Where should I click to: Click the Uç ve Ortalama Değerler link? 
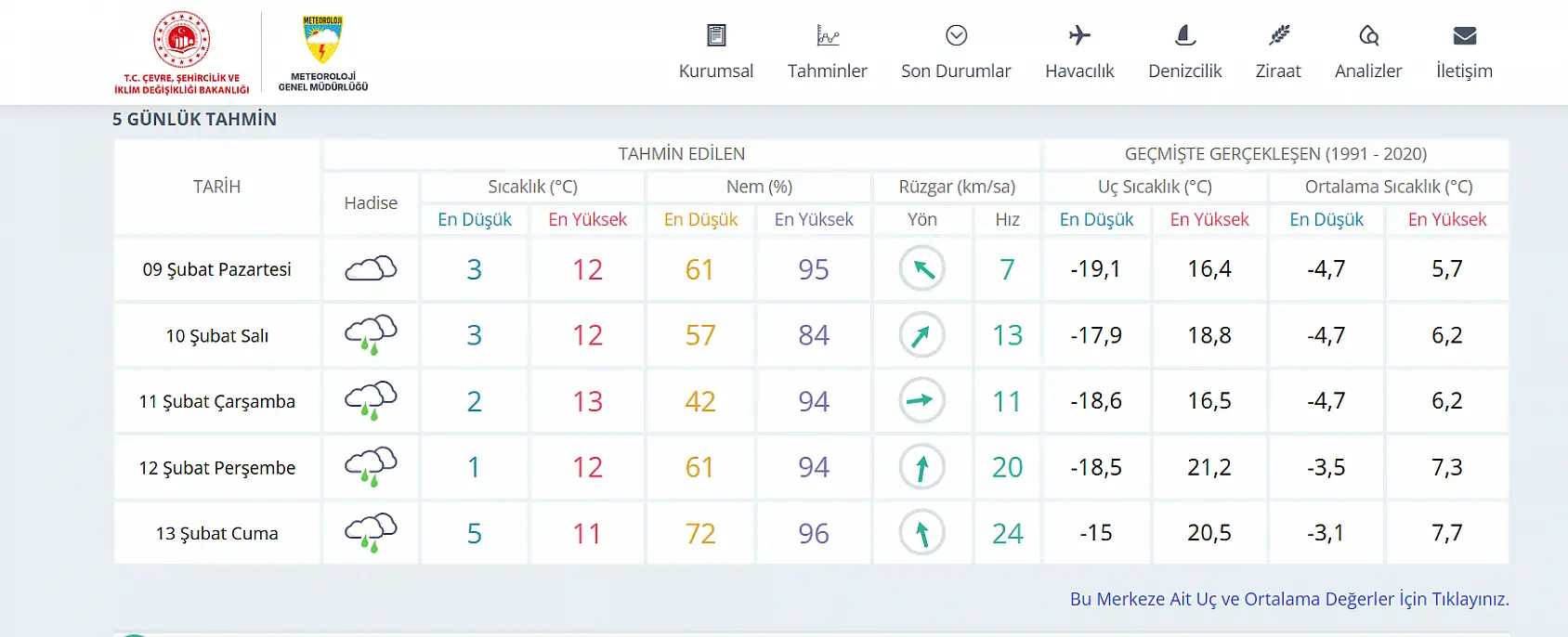pyautogui.click(x=1289, y=599)
